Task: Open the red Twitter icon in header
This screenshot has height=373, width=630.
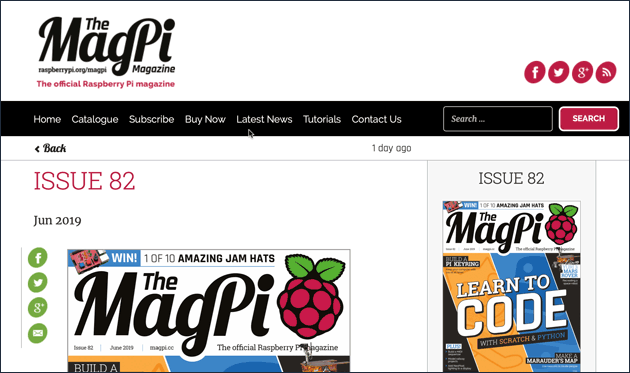Action: point(558,72)
